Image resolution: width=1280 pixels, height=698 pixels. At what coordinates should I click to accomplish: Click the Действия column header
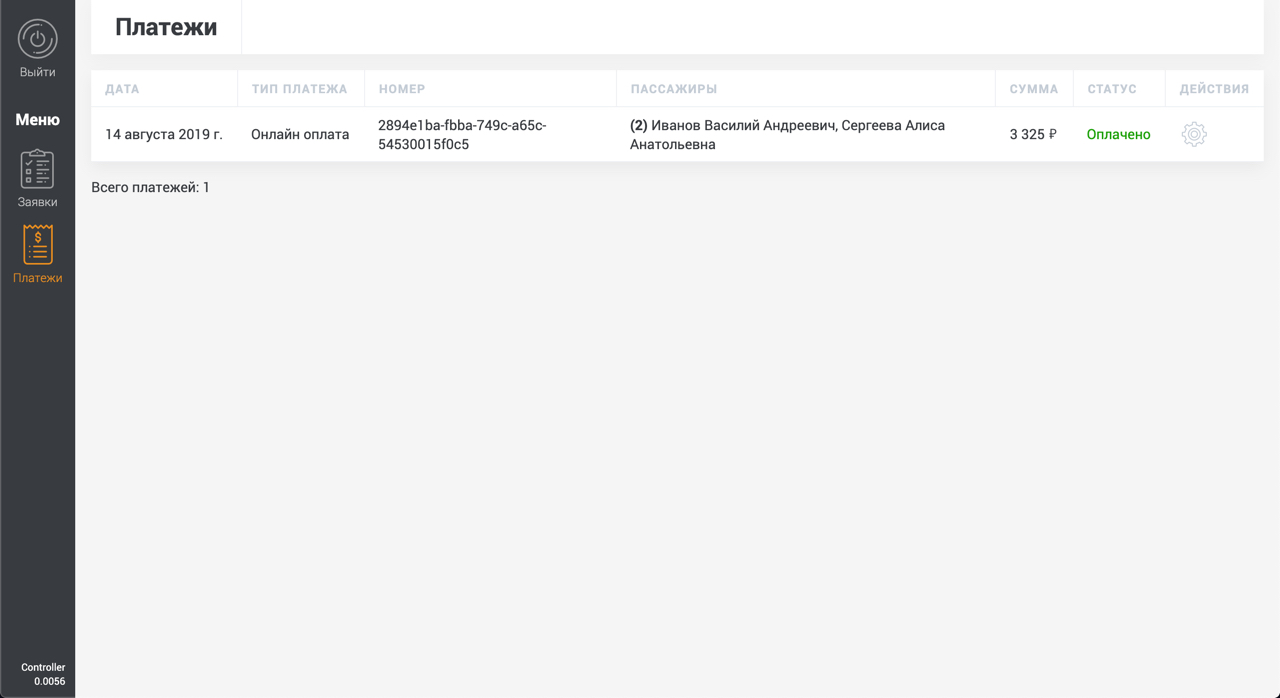pyautogui.click(x=1214, y=89)
